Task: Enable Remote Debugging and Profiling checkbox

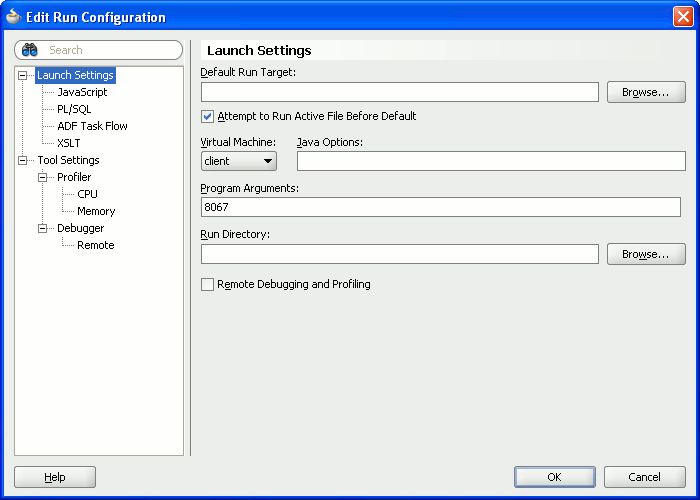Action: pyautogui.click(x=208, y=285)
